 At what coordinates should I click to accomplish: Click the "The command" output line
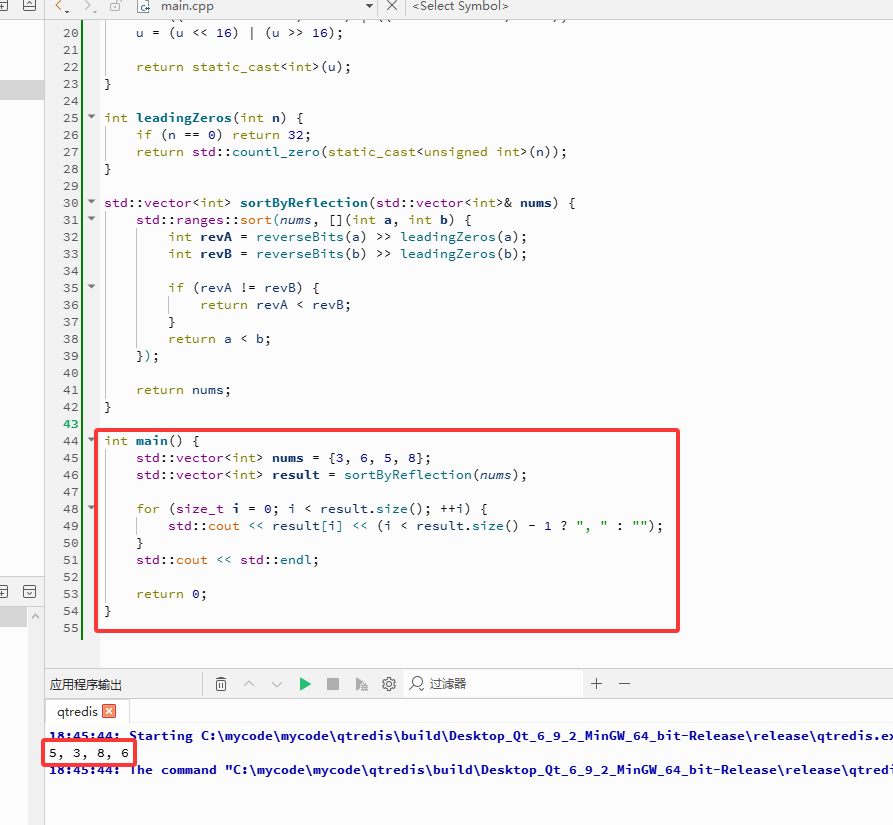(470, 770)
